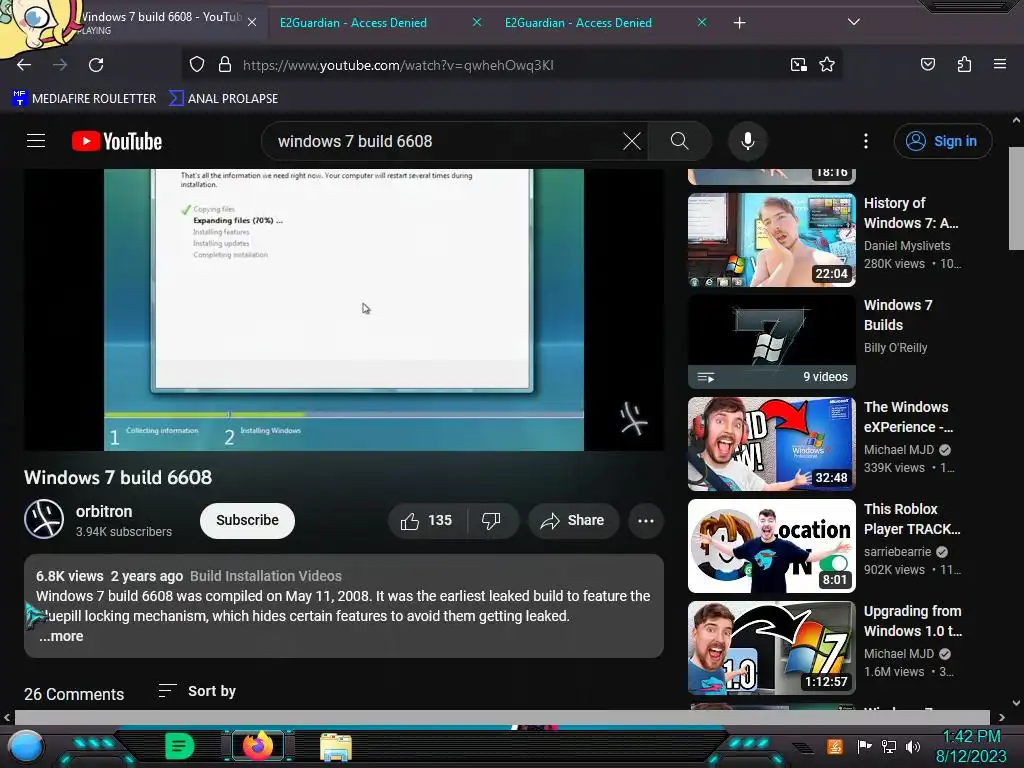The image size is (1024, 768).
Task: Clear the YouTube search text
Action: click(x=632, y=141)
